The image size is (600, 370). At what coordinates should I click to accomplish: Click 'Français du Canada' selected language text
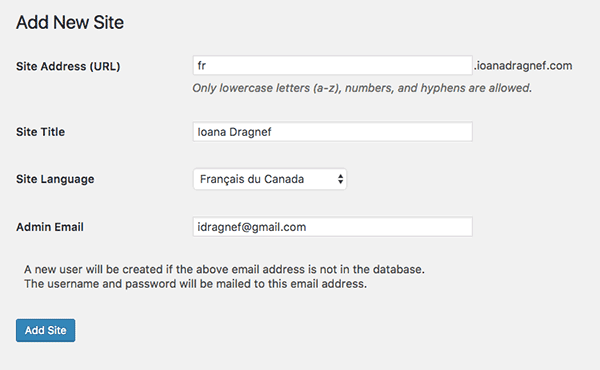click(x=252, y=179)
